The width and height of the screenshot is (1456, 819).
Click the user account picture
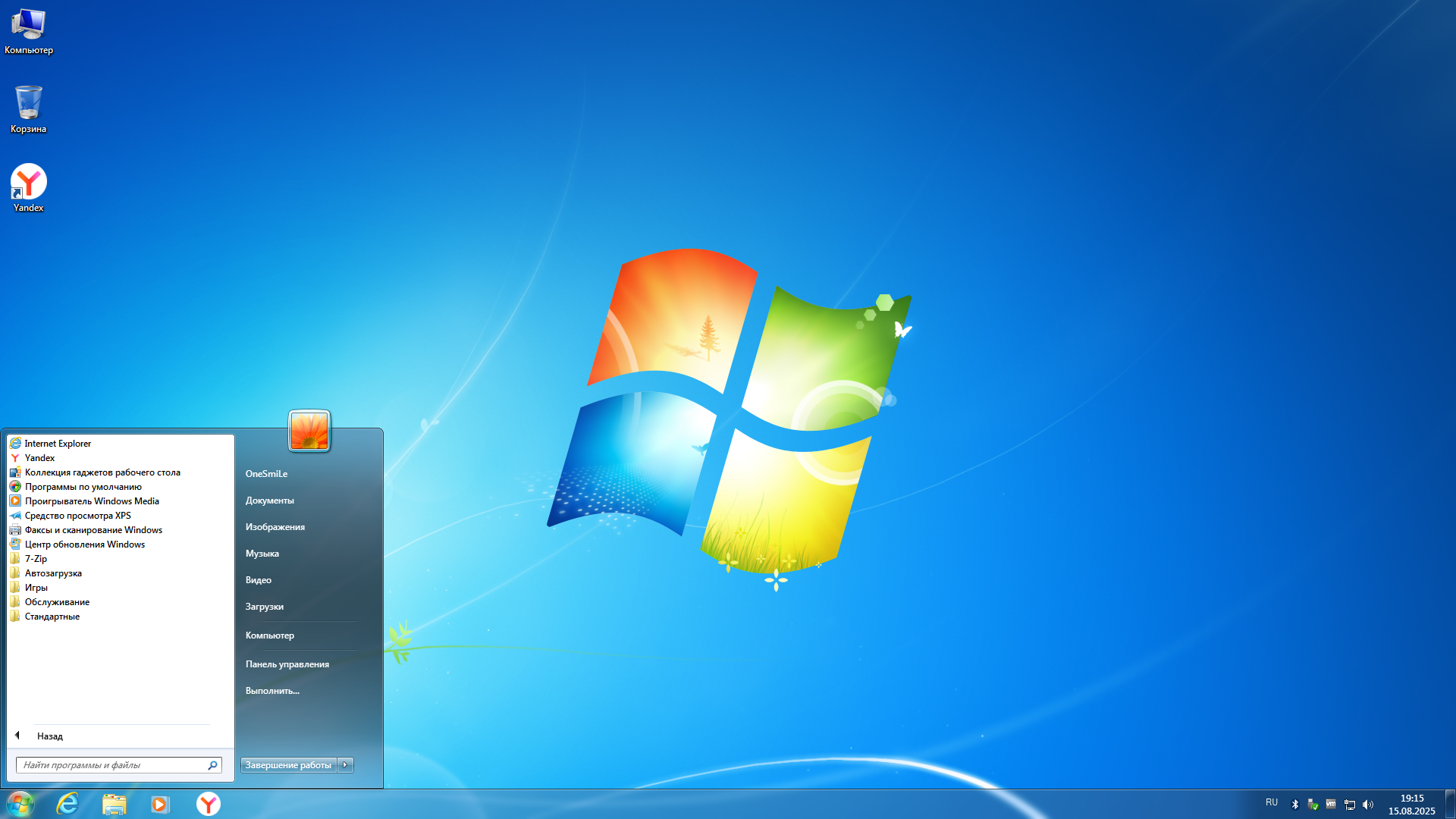309,431
